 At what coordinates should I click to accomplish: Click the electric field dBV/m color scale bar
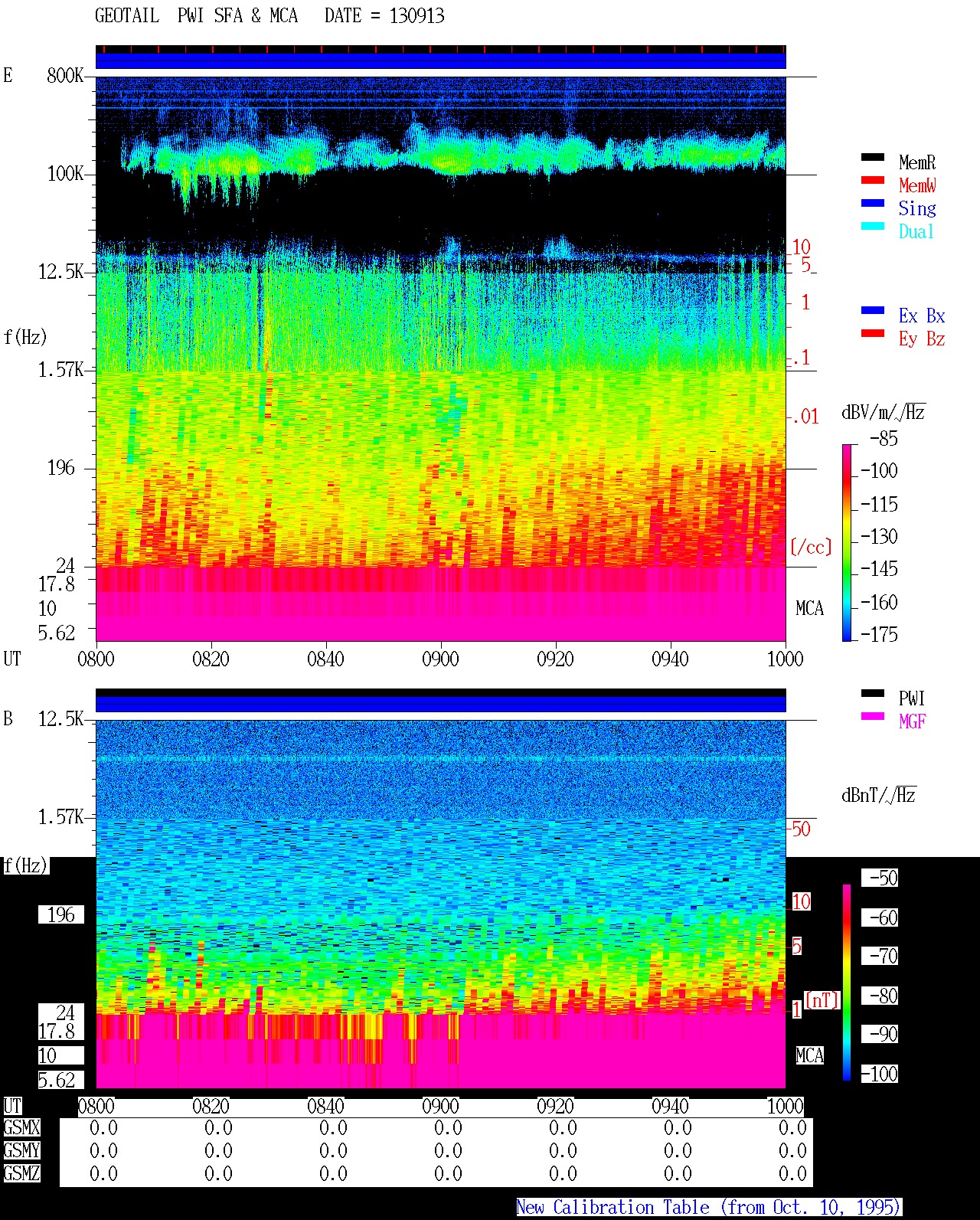tap(846, 542)
